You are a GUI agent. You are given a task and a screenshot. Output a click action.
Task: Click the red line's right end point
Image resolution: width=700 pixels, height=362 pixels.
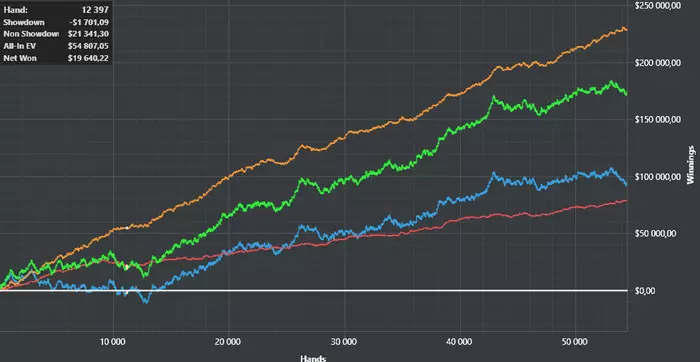pos(626,201)
